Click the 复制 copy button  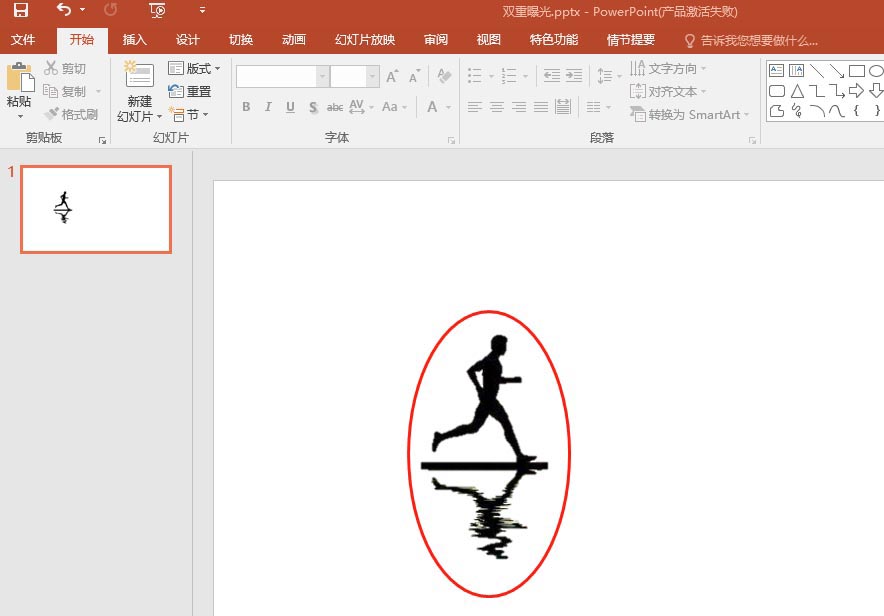65,91
